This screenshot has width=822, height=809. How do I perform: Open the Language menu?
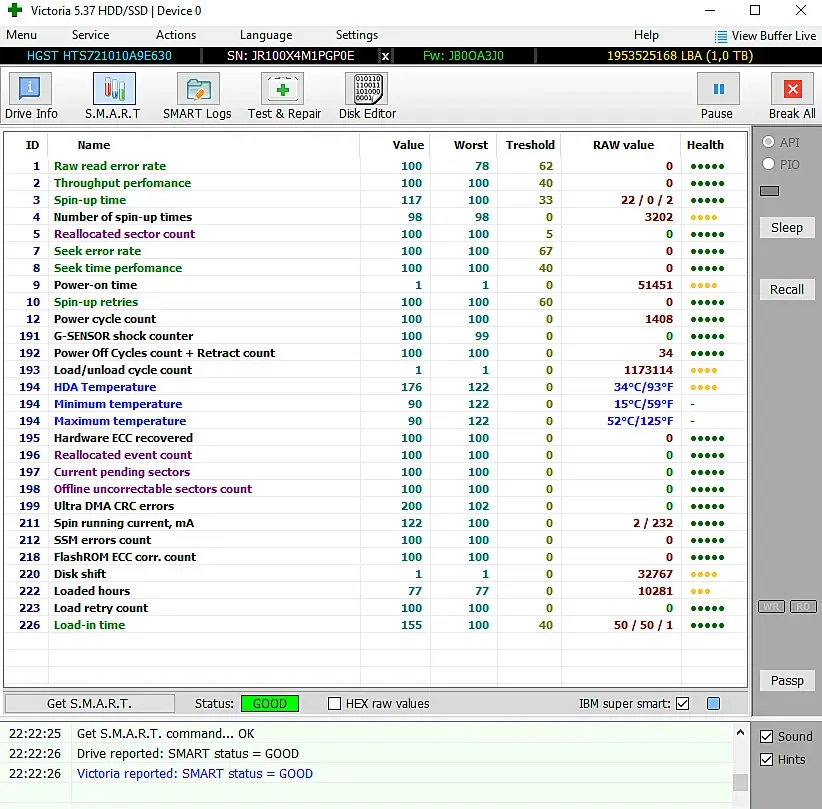266,35
